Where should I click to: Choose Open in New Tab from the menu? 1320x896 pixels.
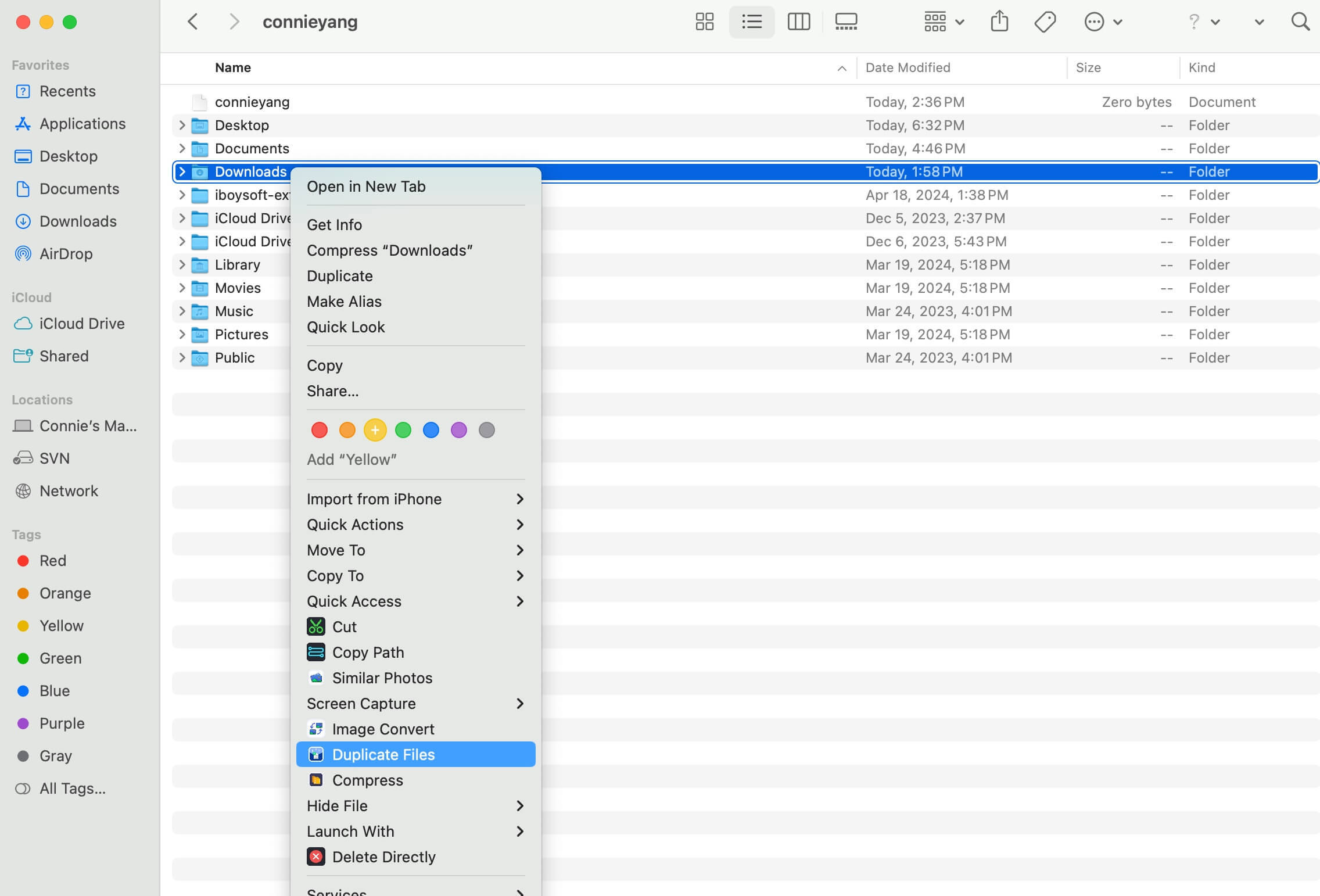click(366, 186)
